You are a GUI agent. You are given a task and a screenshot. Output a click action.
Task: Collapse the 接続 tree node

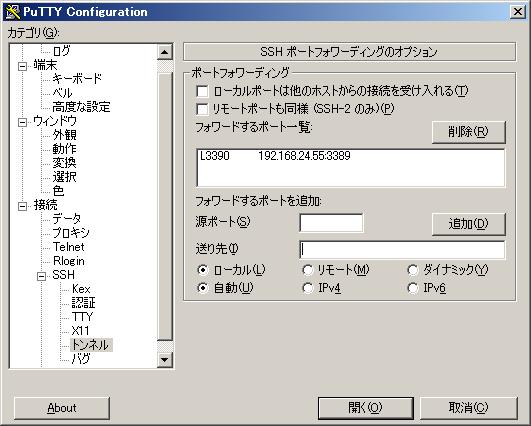point(22,206)
